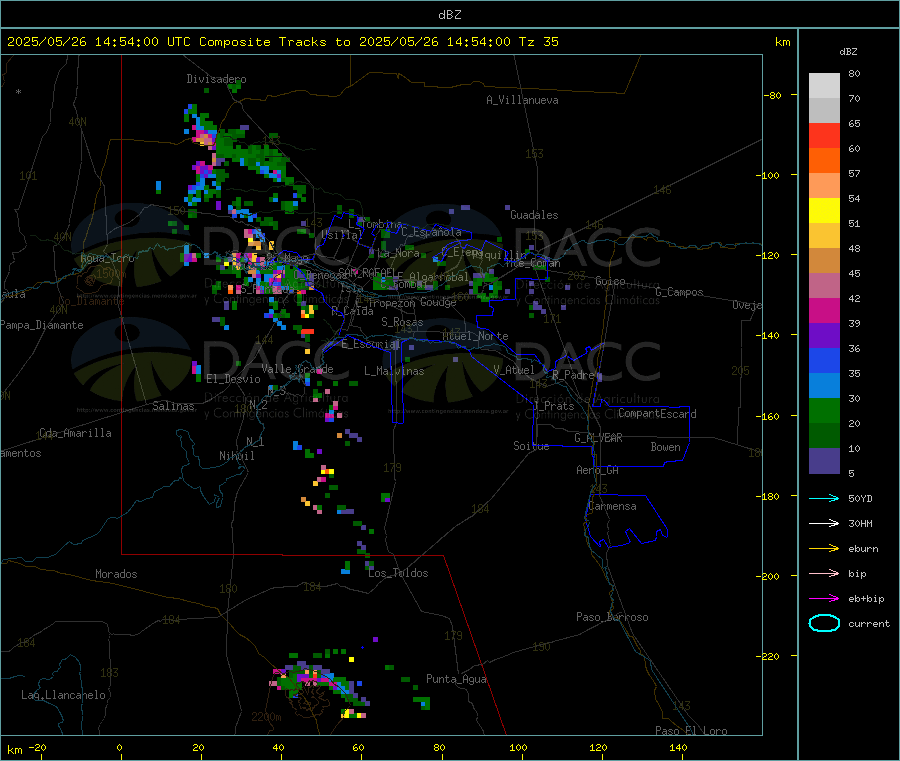
Task: Click the Carmensa place label
Action: click(x=612, y=506)
